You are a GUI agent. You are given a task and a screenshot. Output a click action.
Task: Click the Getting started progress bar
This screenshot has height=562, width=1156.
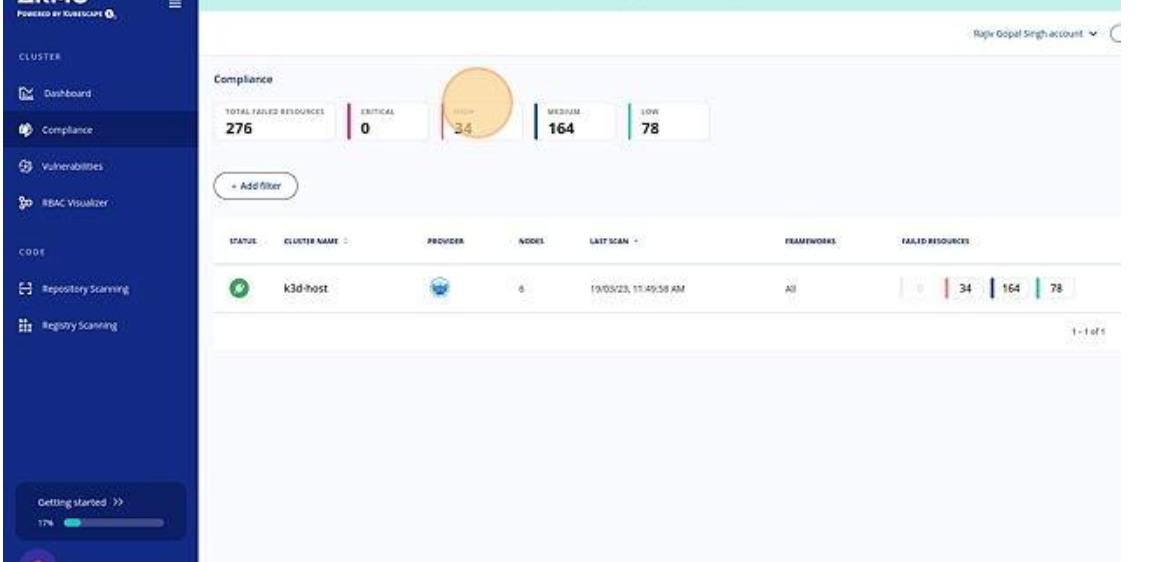[113, 522]
